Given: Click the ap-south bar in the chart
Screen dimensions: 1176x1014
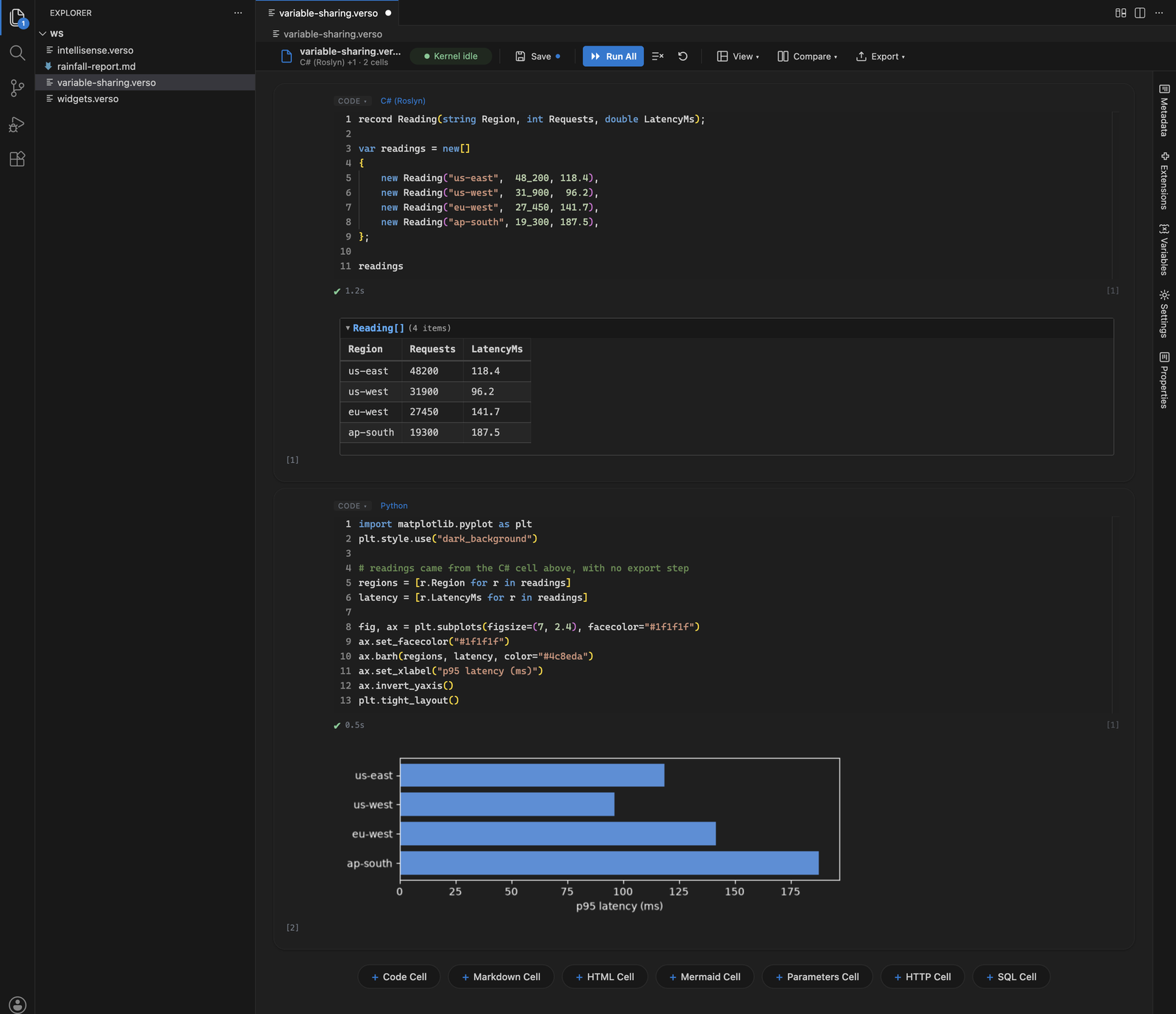Looking at the screenshot, I should (609, 863).
